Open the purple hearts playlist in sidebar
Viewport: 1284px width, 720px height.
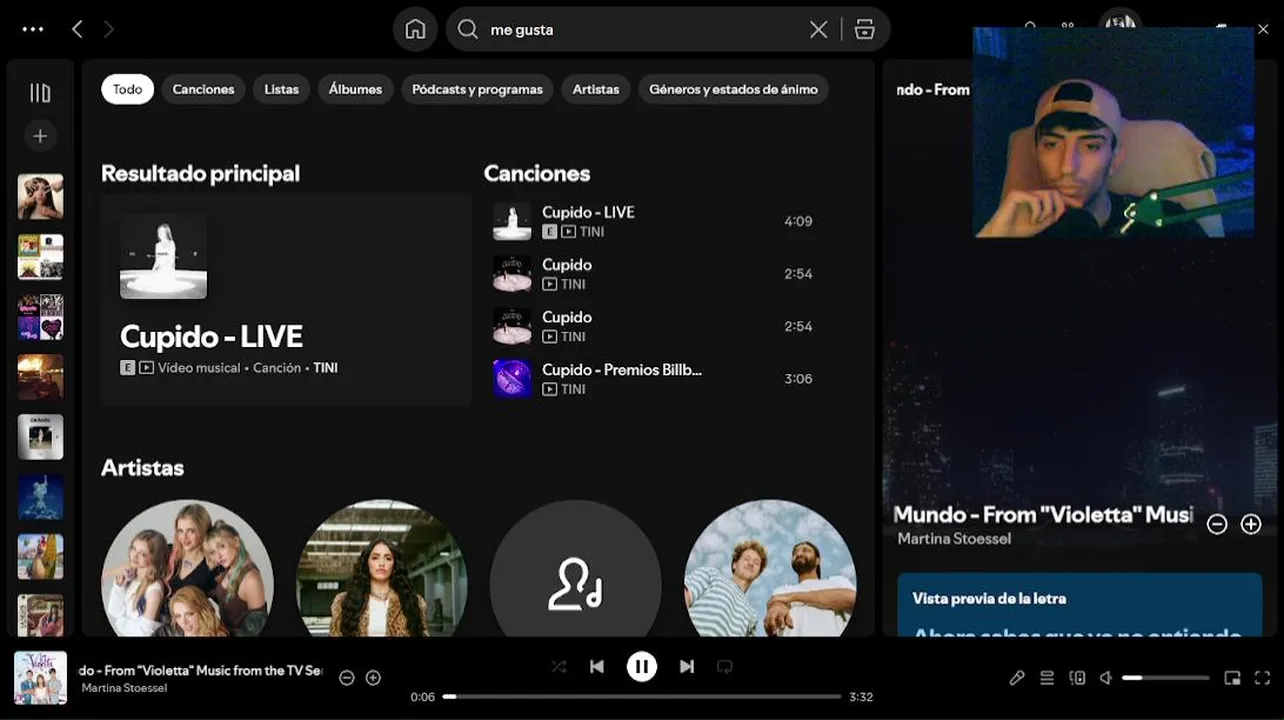tap(40, 317)
